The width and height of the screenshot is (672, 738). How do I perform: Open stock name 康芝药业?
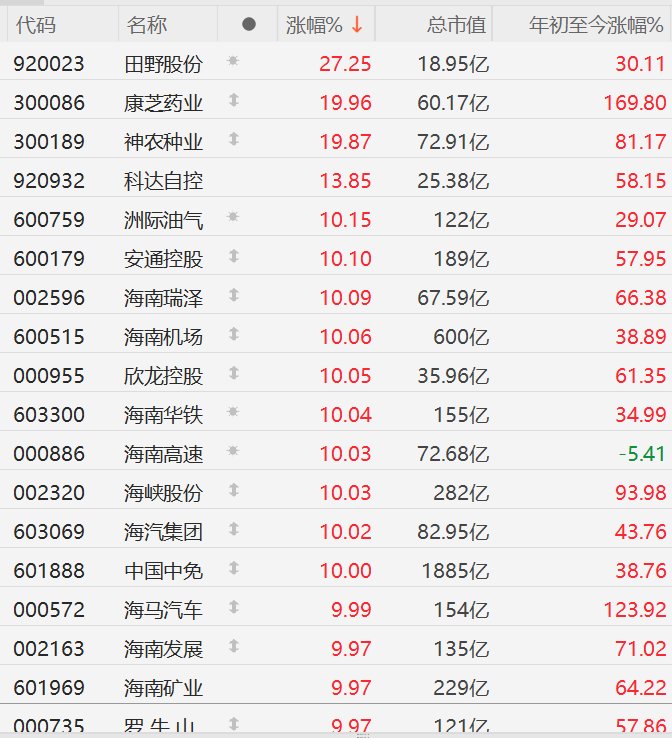pos(163,103)
